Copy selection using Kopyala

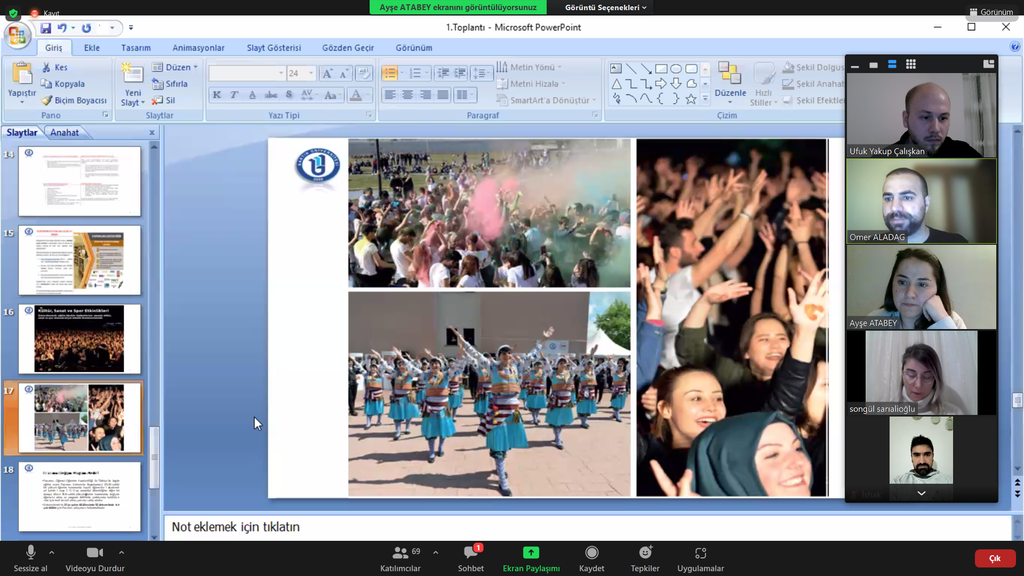[63, 84]
